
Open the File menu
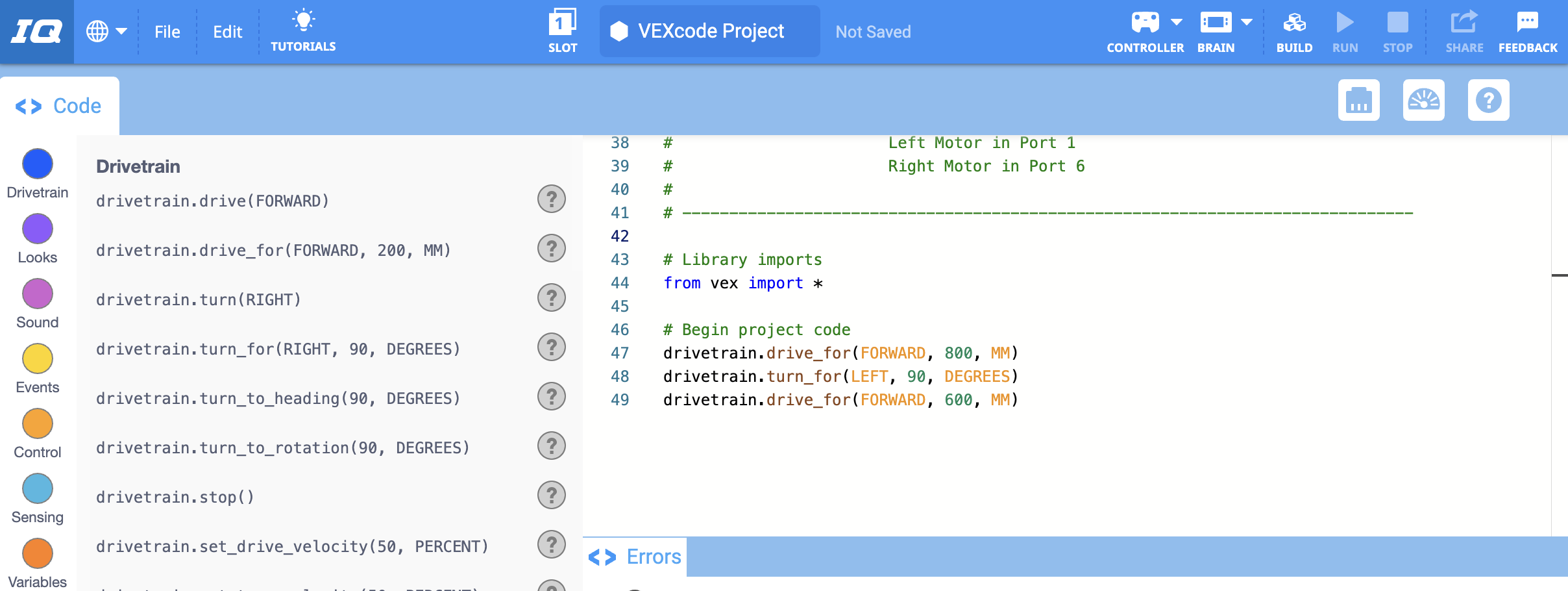167,31
